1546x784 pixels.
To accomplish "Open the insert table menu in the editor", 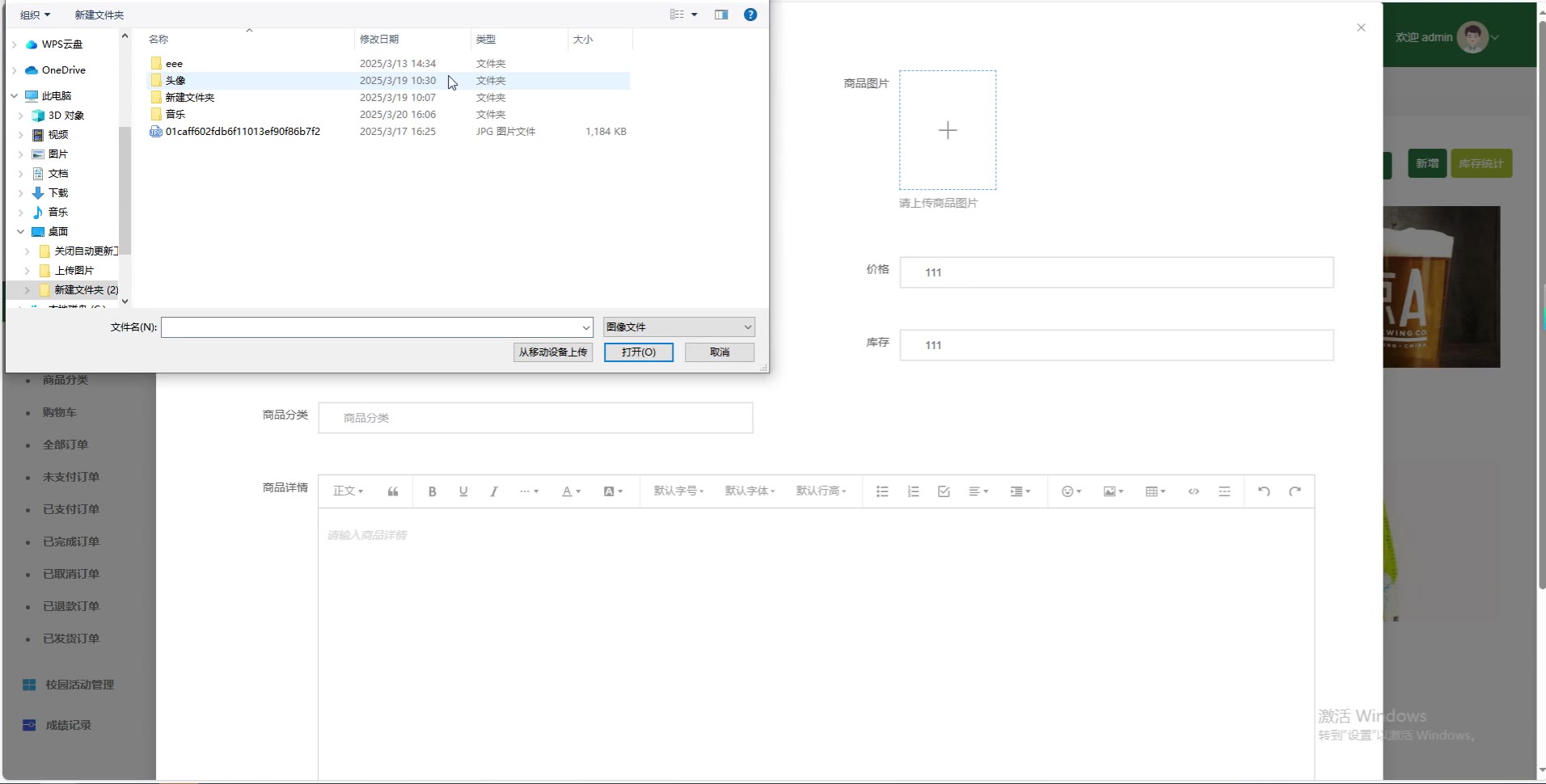I will click(1155, 491).
